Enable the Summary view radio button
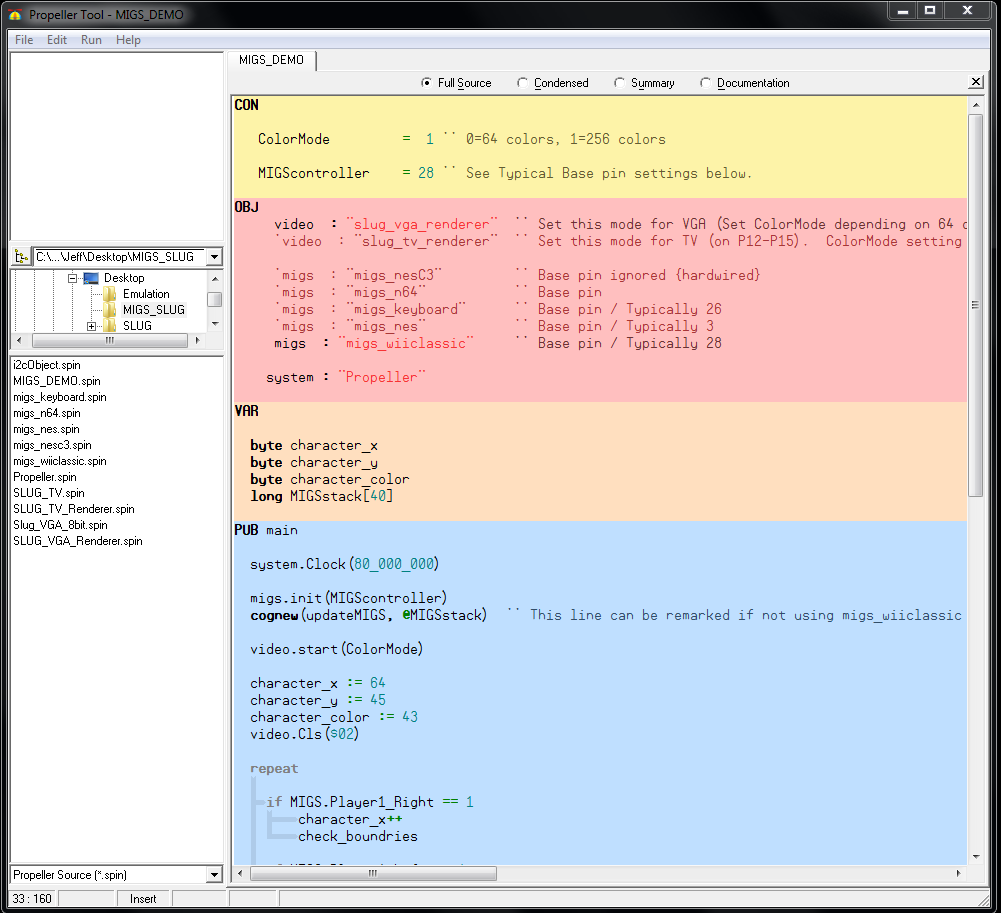1001x913 pixels. coord(620,83)
